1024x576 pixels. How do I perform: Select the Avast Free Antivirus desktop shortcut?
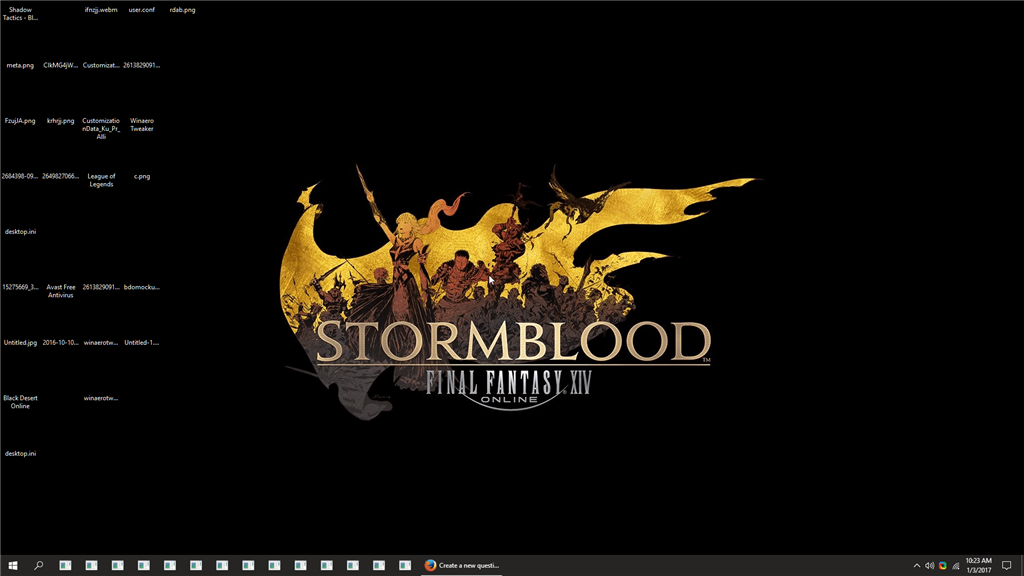(x=61, y=291)
